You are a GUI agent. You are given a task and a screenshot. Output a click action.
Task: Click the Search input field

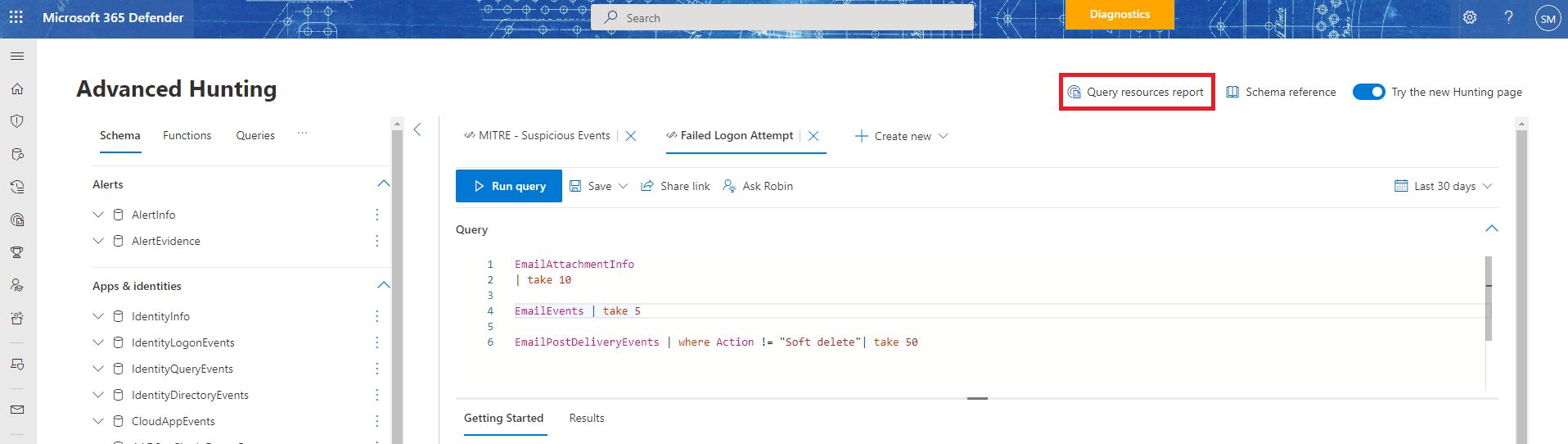point(786,18)
